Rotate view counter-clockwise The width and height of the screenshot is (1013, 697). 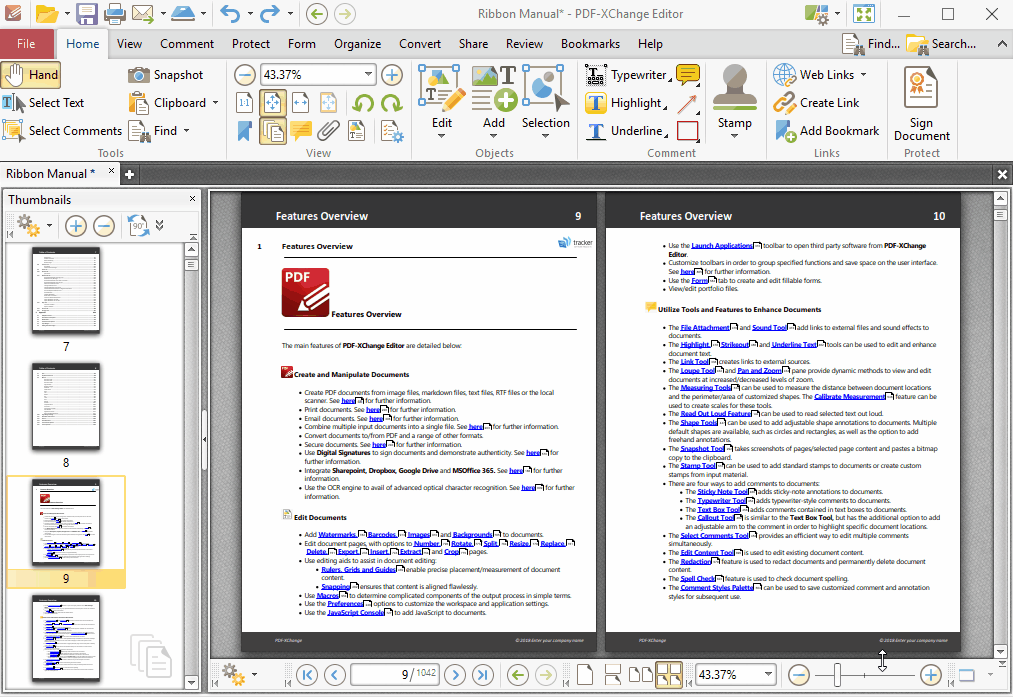pos(363,103)
